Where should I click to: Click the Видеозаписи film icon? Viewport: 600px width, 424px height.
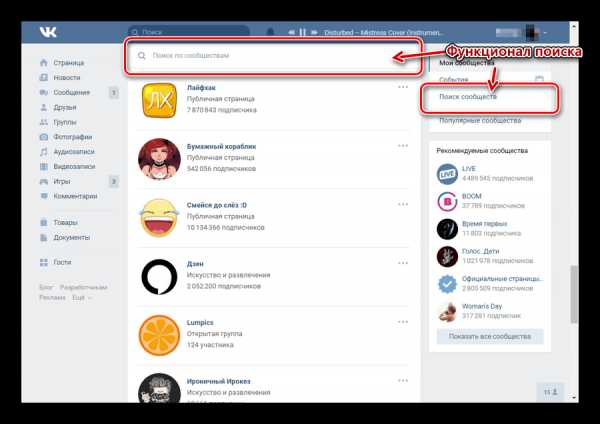(44, 166)
